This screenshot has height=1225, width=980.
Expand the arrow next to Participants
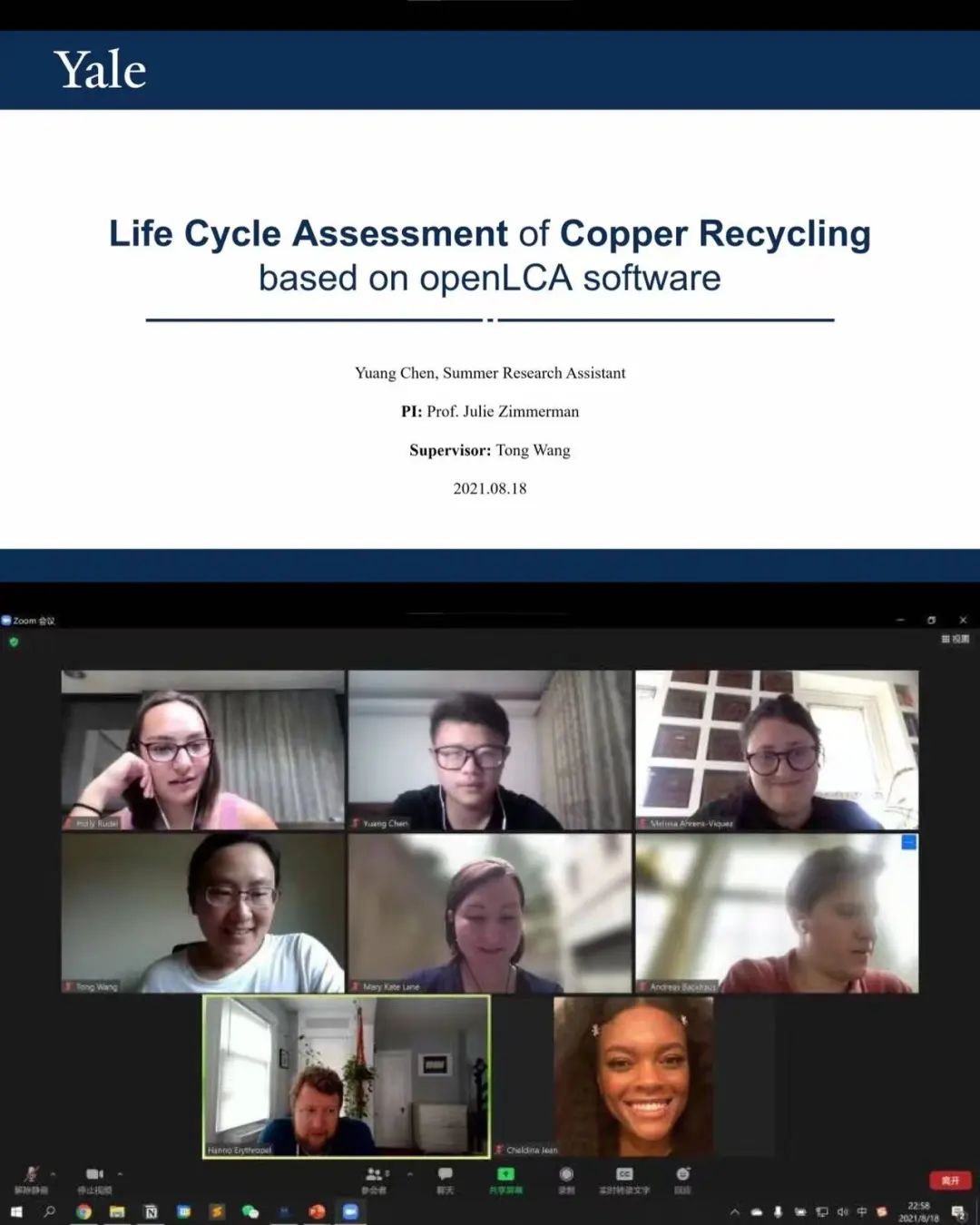pyautogui.click(x=410, y=1174)
